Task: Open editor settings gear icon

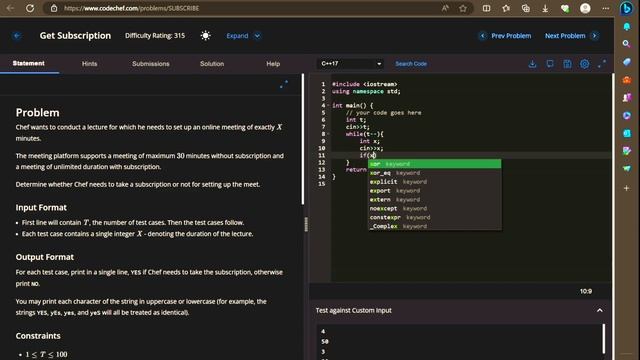Action: click(x=584, y=64)
